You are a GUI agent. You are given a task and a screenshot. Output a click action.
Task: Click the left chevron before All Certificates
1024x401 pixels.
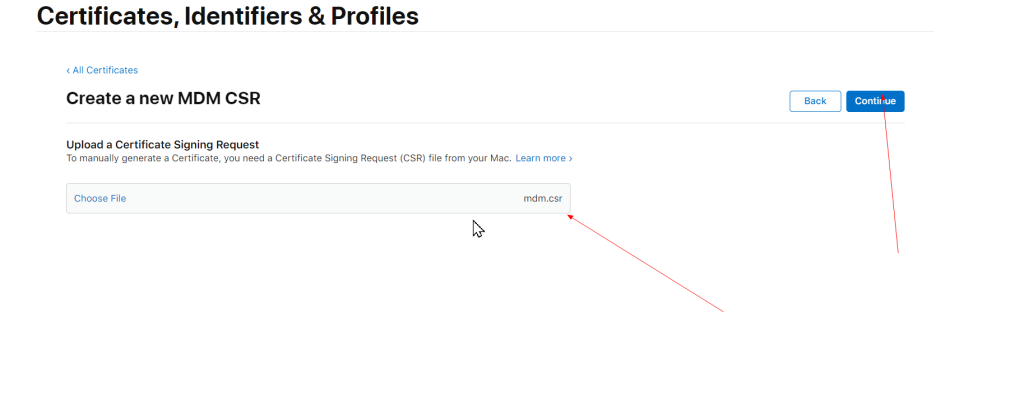[x=68, y=70]
